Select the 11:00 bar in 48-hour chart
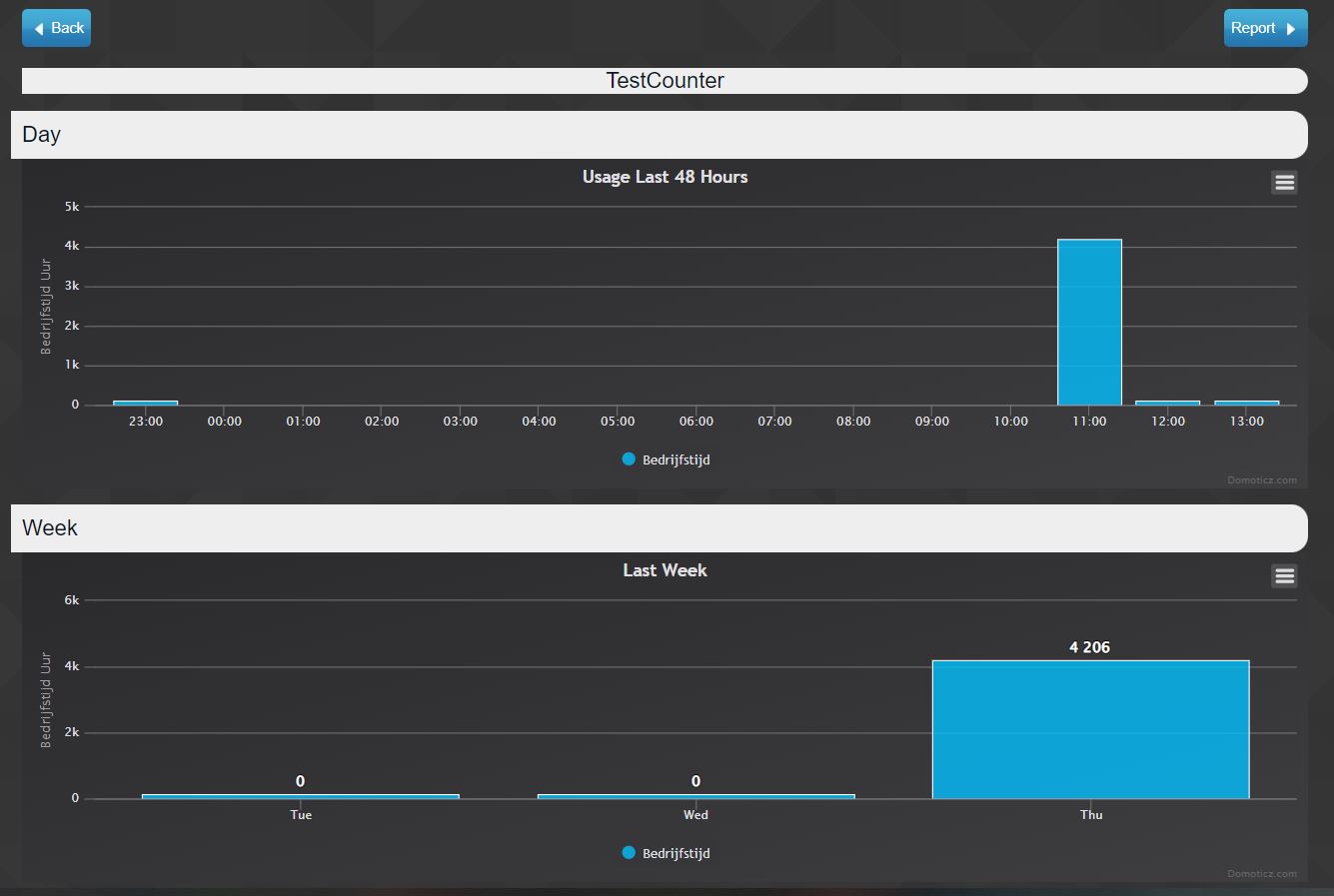 [1089, 323]
